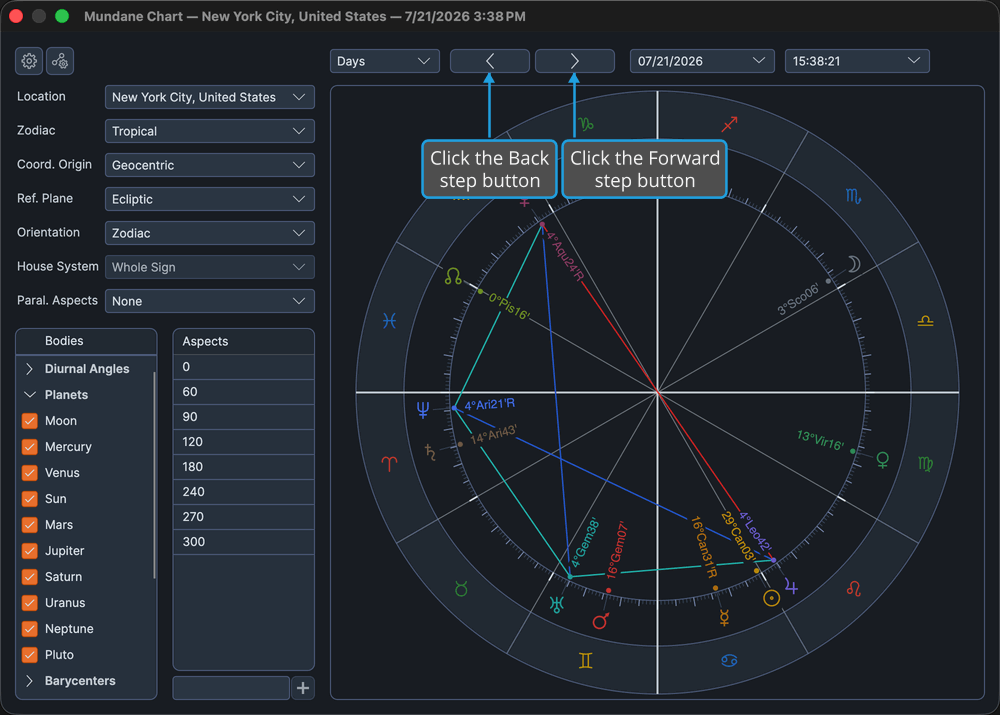Toggle the Jupiter checkbox off
The image size is (1000, 715).
point(29,550)
